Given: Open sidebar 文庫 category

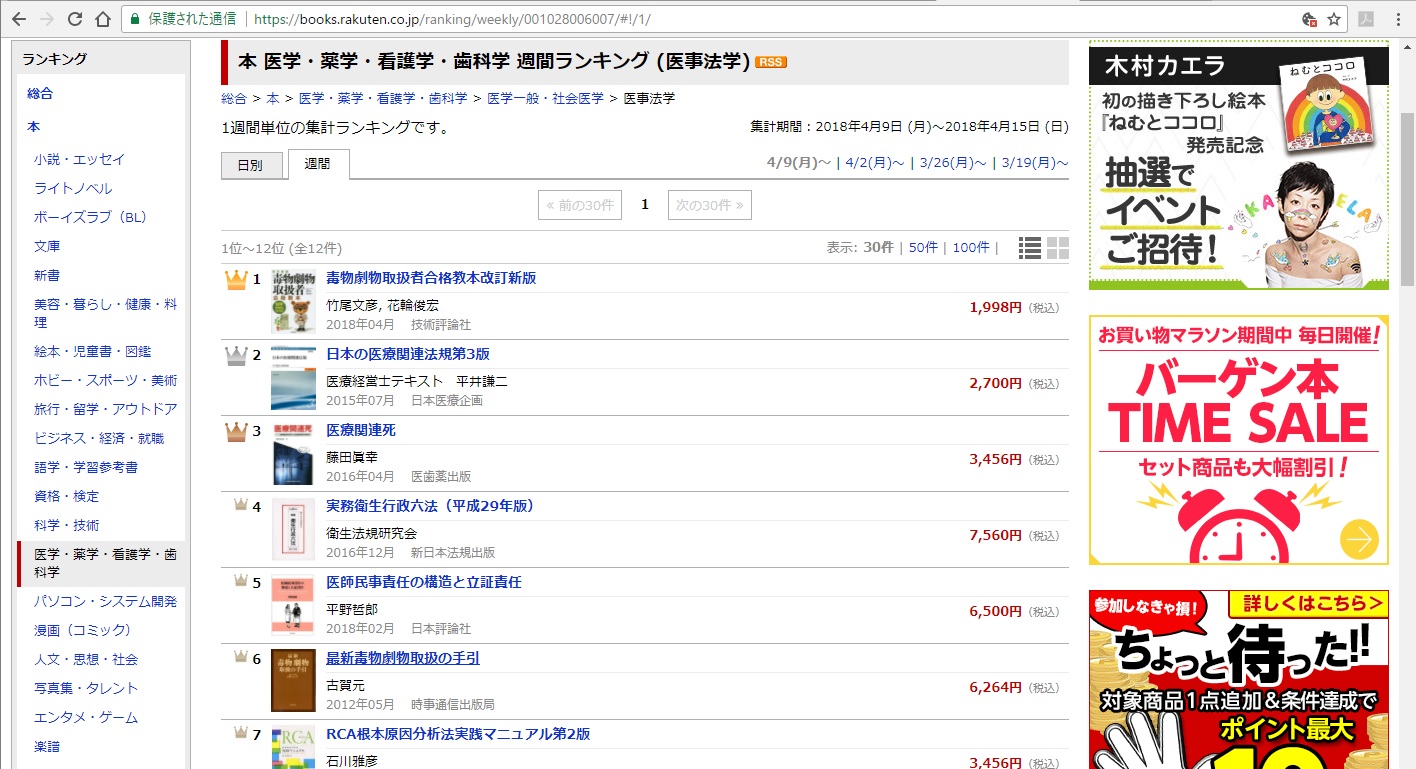Looking at the screenshot, I should tap(47, 246).
